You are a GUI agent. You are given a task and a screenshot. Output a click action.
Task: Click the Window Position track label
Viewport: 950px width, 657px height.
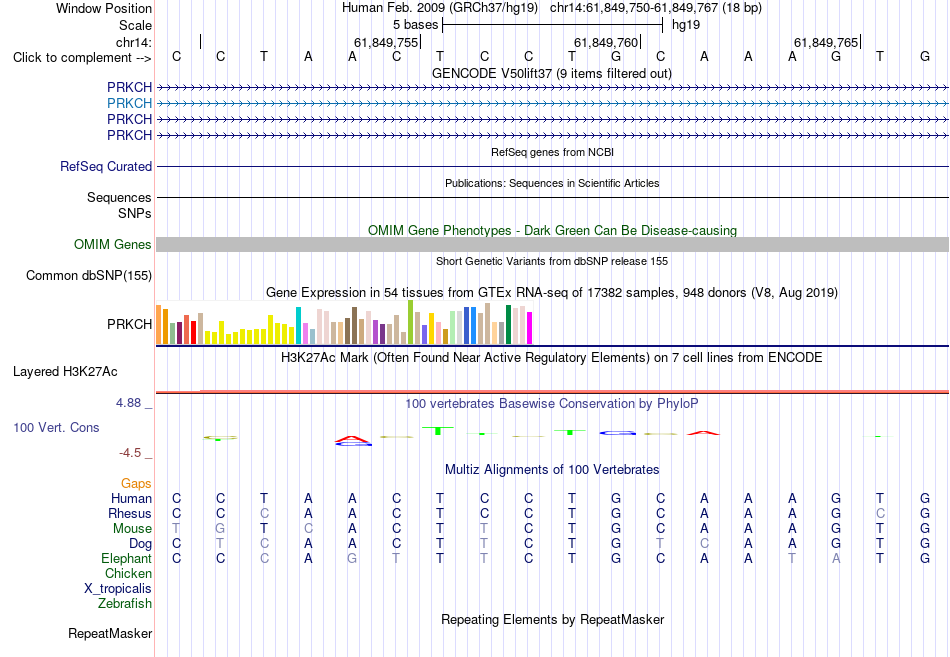click(104, 8)
